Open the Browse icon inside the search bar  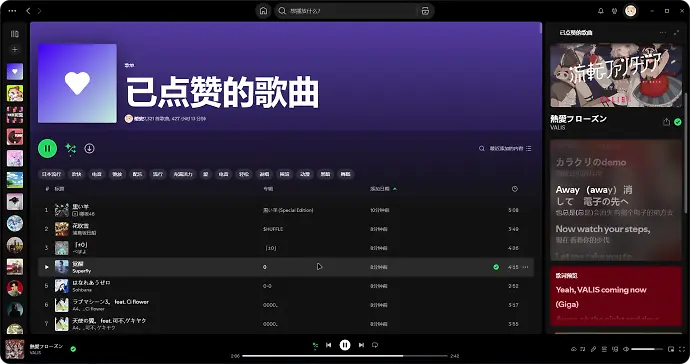[x=425, y=11]
